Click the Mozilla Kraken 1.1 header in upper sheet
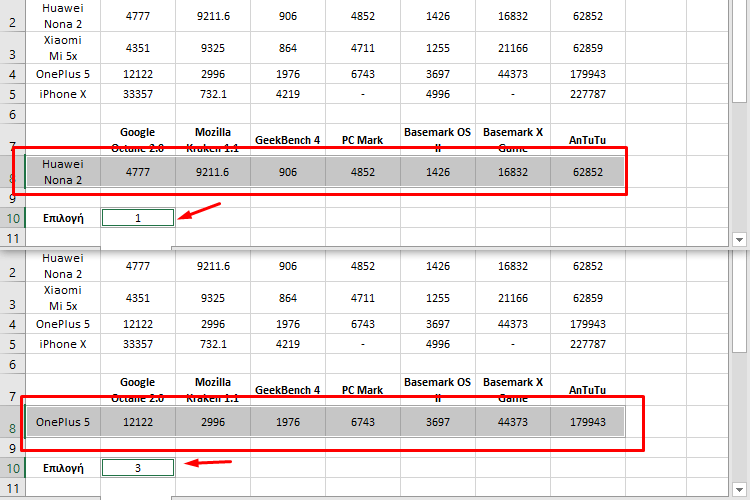 point(213,140)
